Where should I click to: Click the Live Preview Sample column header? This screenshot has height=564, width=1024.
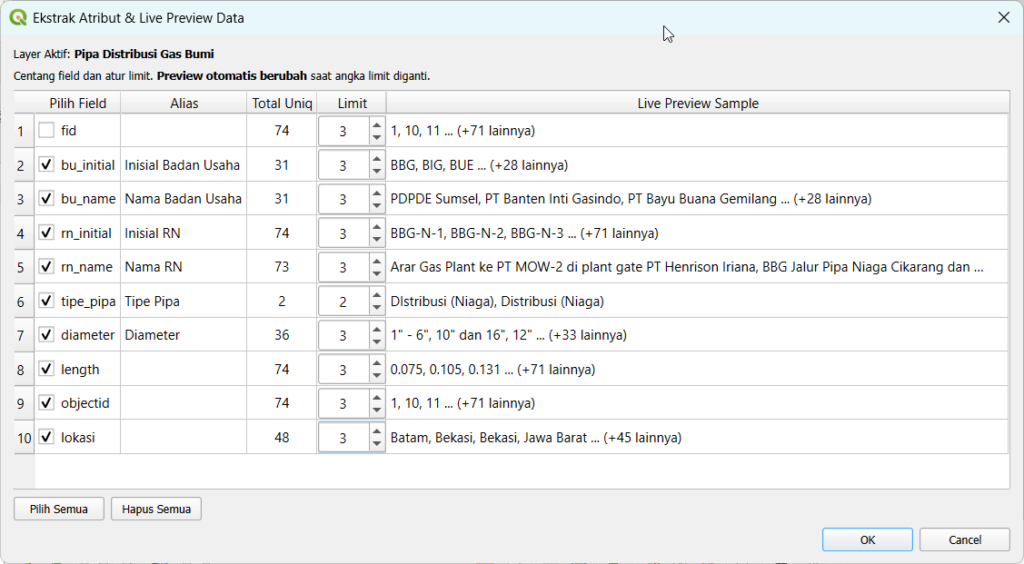697,103
